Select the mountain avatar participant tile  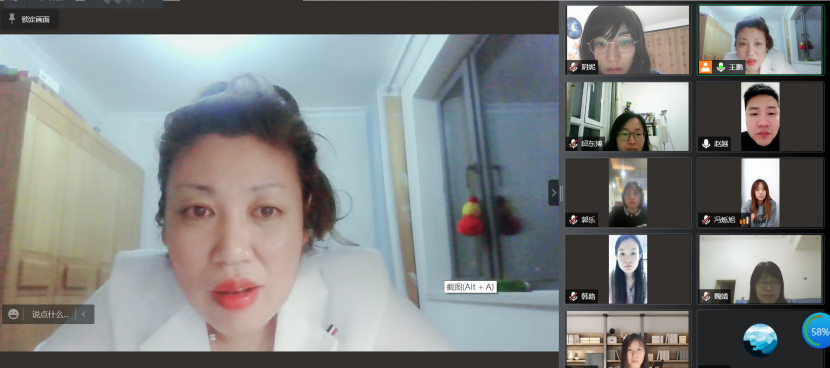tap(760, 339)
